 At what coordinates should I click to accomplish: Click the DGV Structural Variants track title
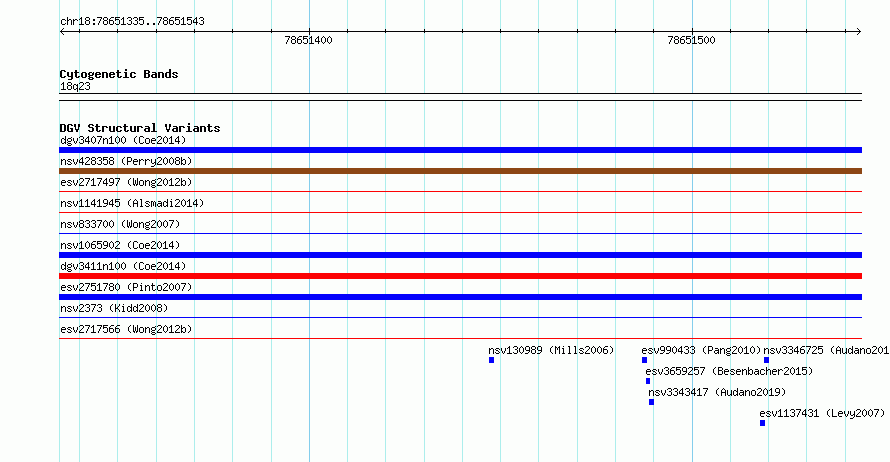[140, 128]
